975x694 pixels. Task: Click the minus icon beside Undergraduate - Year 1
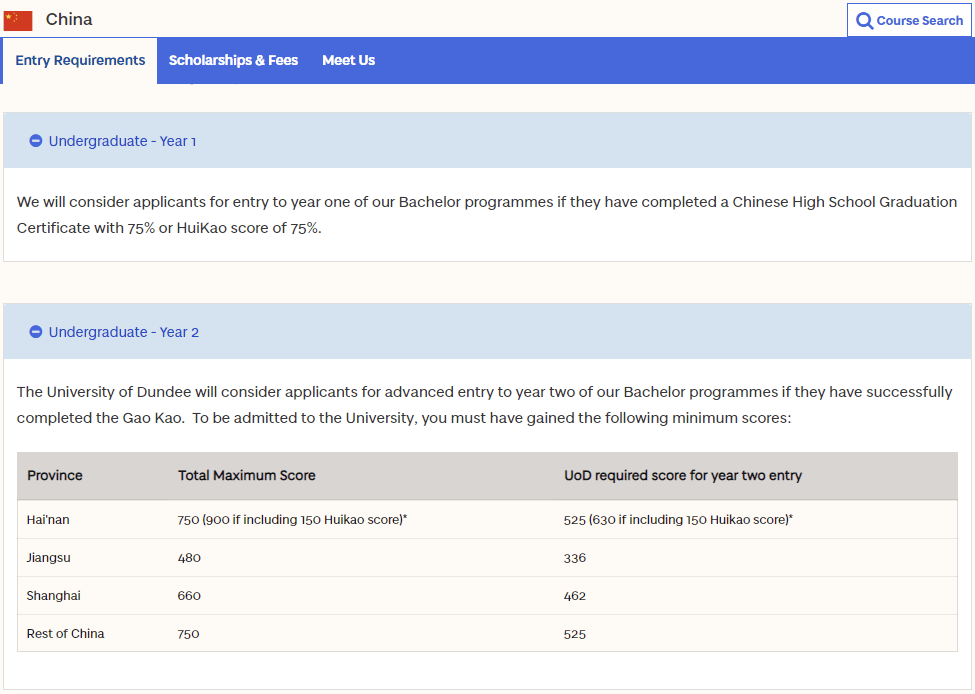(x=35, y=141)
